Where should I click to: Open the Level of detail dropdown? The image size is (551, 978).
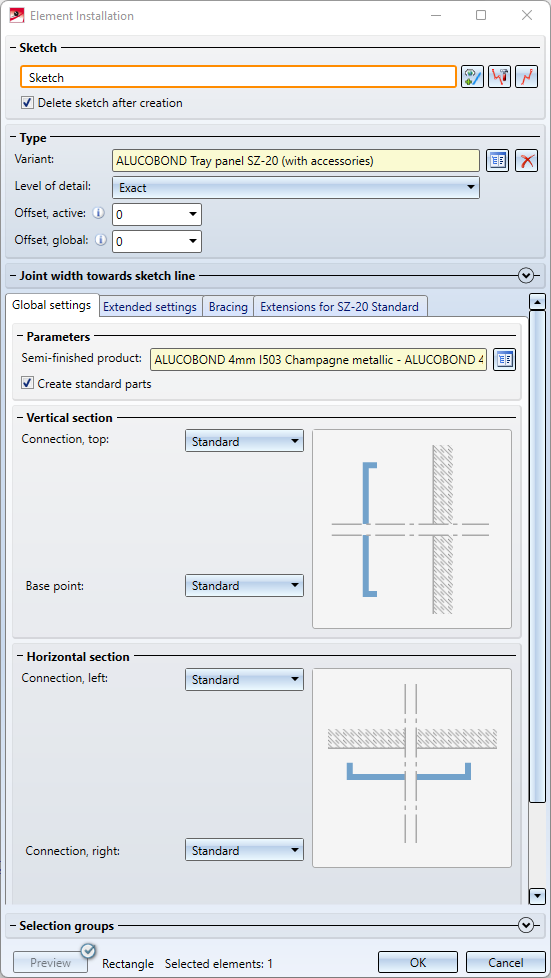296,187
